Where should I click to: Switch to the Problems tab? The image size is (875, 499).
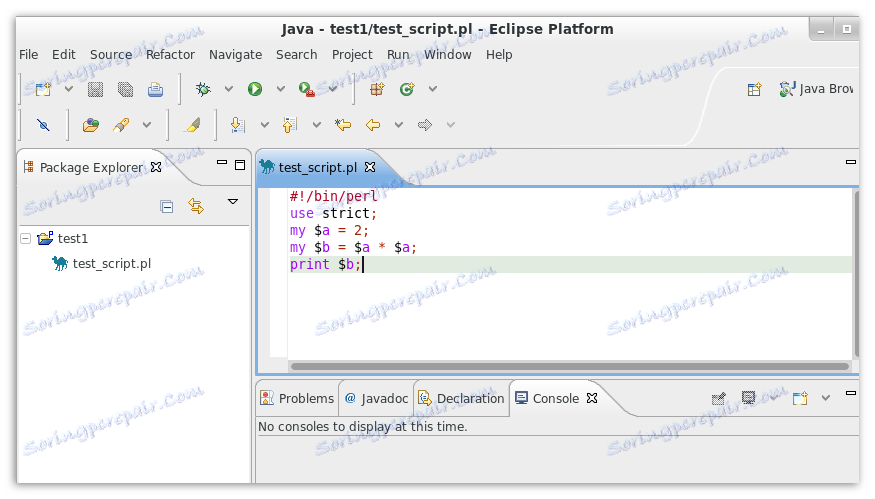pyautogui.click(x=297, y=399)
